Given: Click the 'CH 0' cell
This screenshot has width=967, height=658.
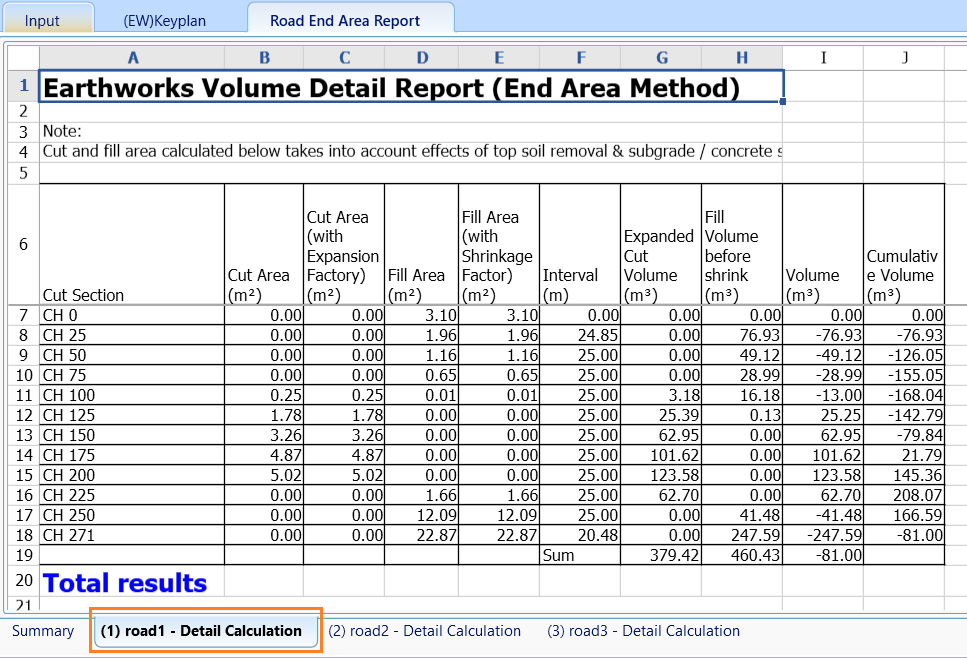Looking at the screenshot, I should point(132,315).
